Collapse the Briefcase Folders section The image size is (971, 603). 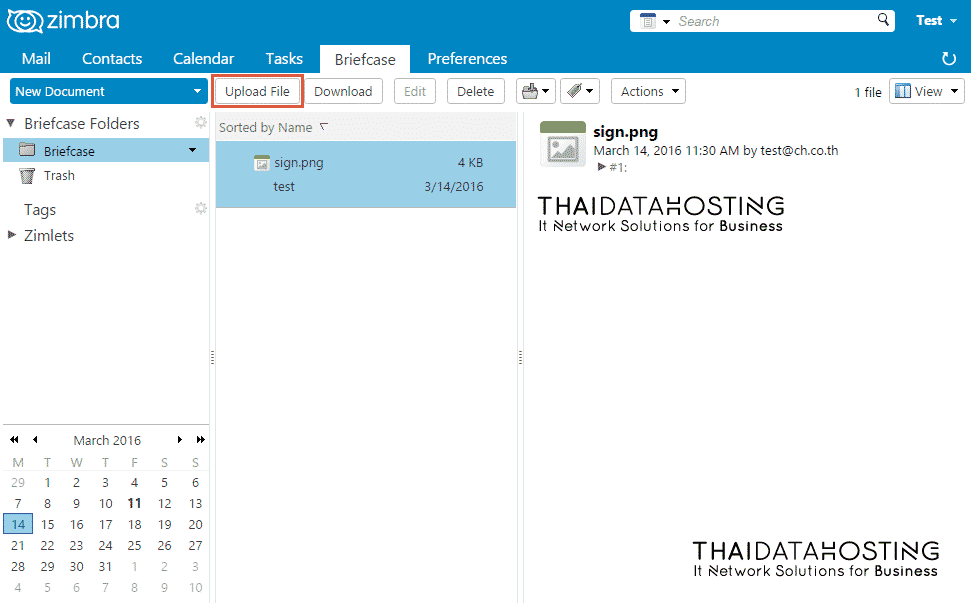coord(11,123)
